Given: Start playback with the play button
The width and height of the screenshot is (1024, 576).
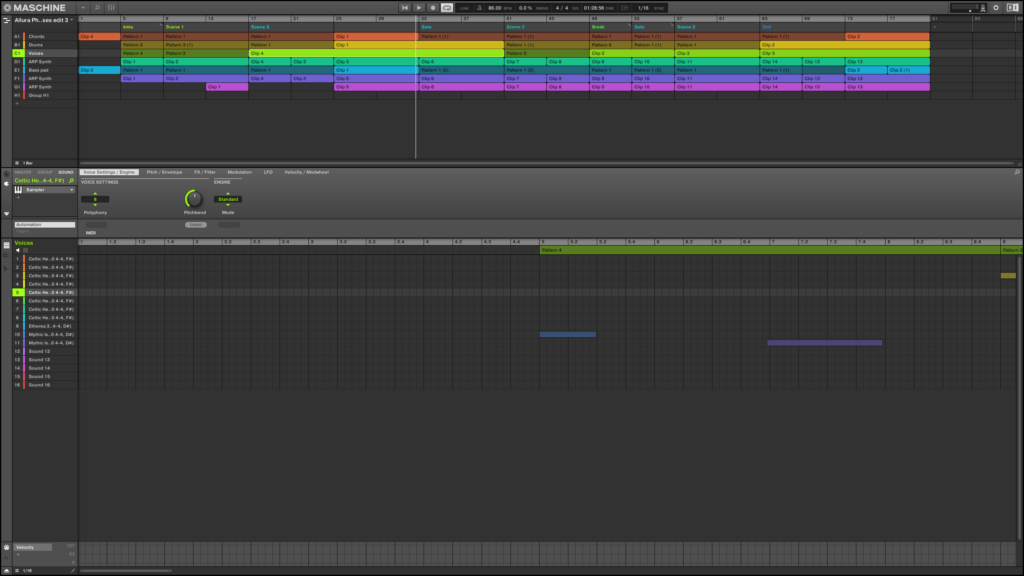Looking at the screenshot, I should tap(419, 8).
